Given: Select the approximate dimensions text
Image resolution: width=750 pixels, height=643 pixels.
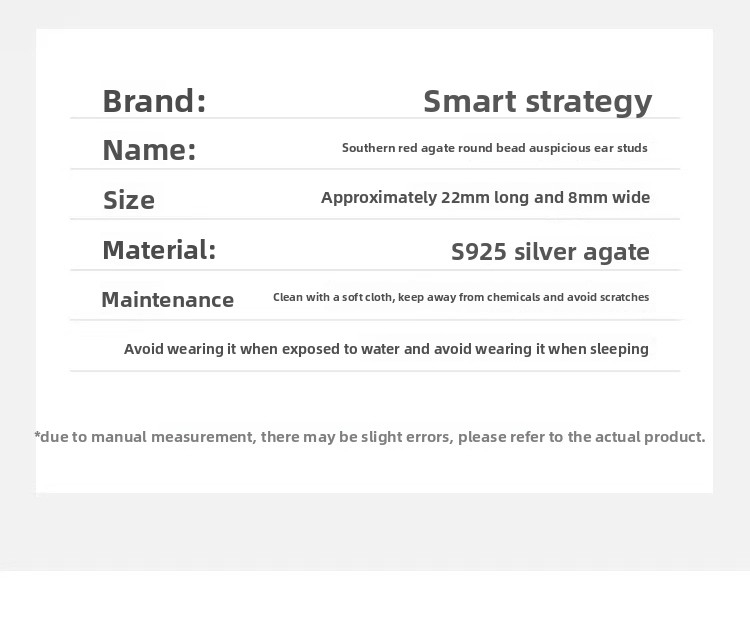Looking at the screenshot, I should 485,197.
